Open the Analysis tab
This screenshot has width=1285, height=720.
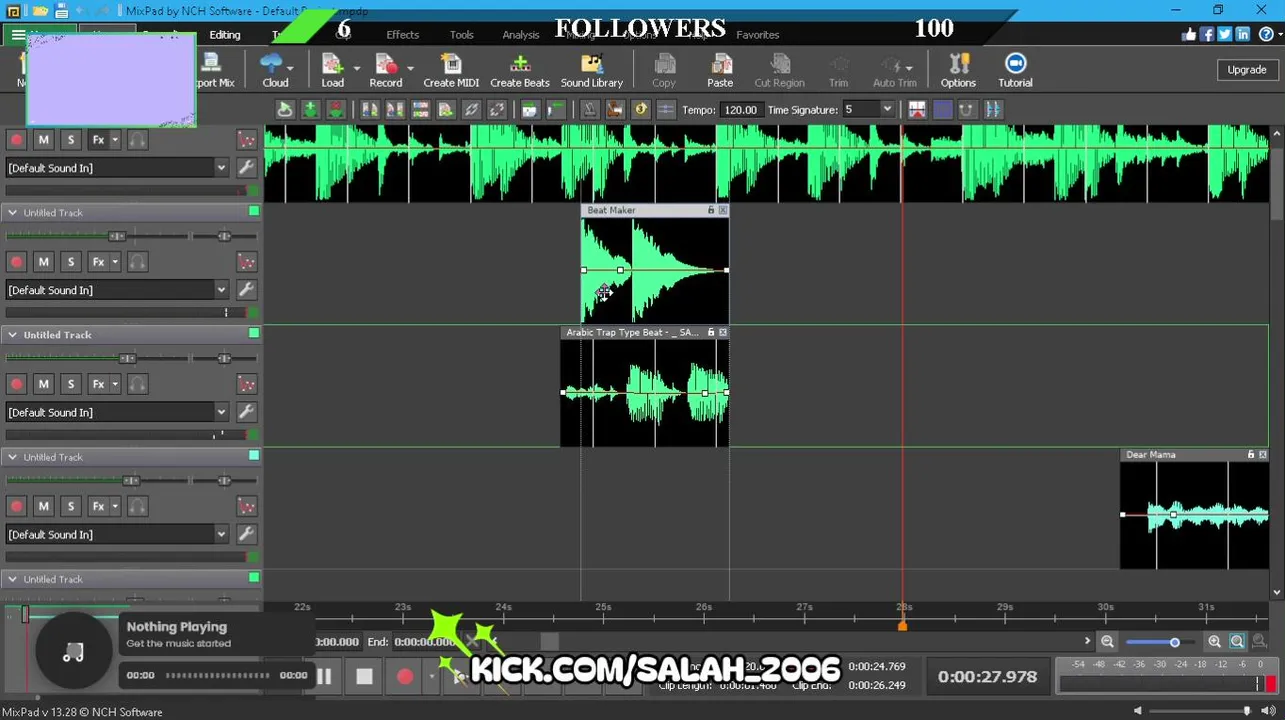(521, 34)
